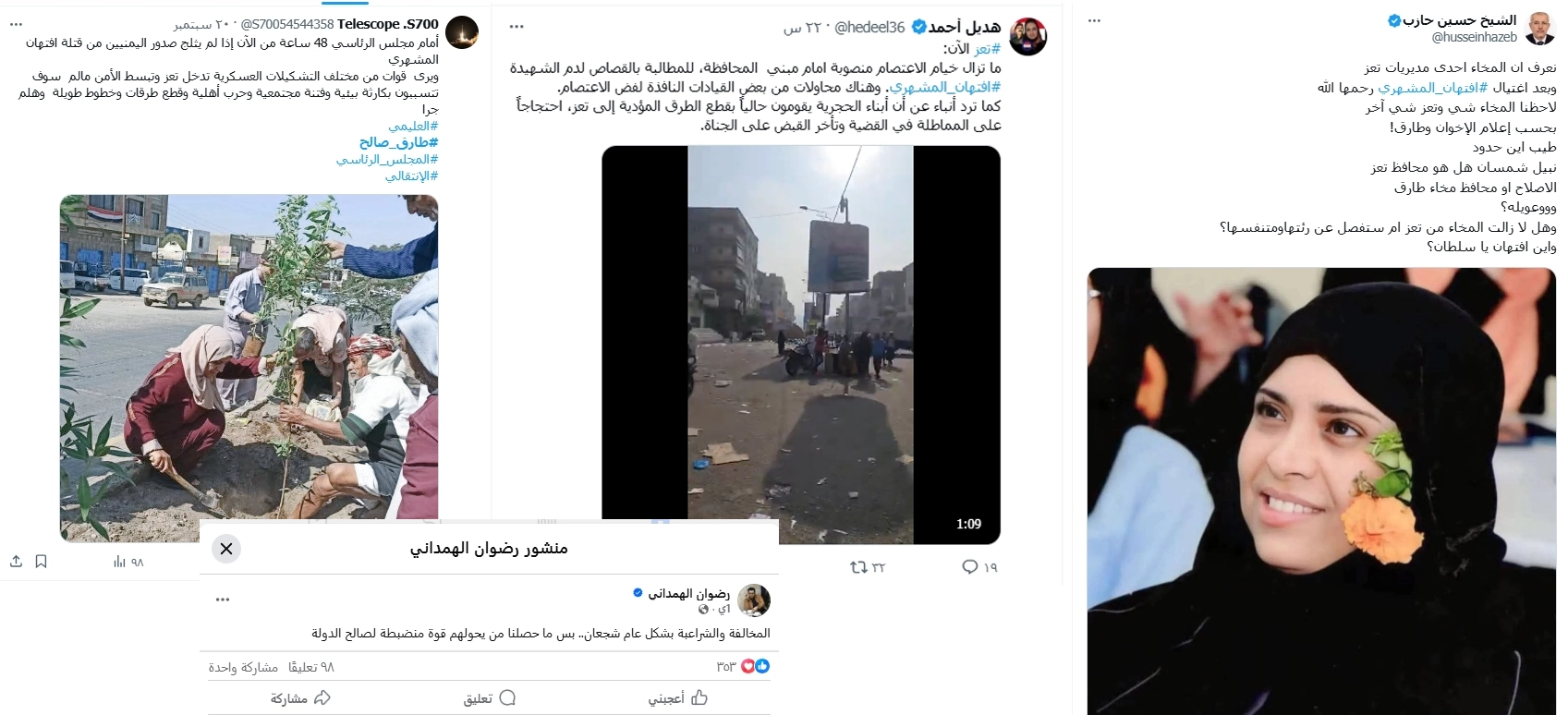Open the #طارق_صالح hashtag
This screenshot has width=1568, height=715.
[x=398, y=142]
